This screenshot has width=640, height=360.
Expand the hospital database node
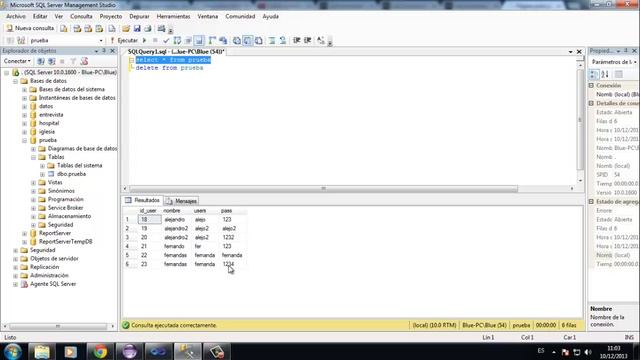(x=24, y=123)
